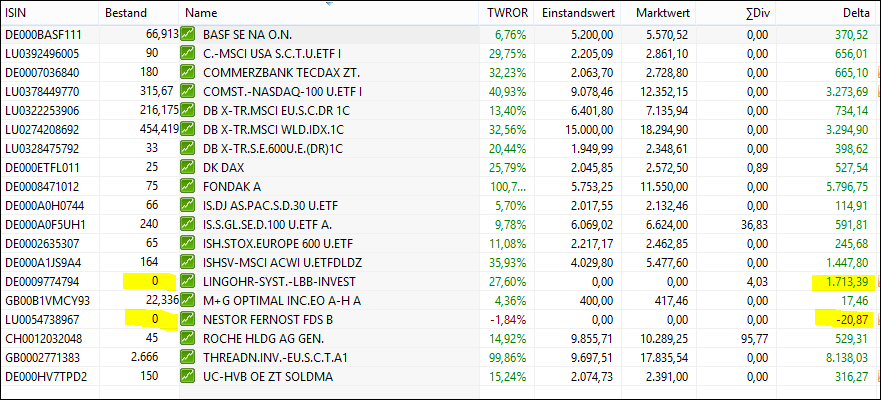Click the Name column header
881x400 pixels.
coord(201,14)
